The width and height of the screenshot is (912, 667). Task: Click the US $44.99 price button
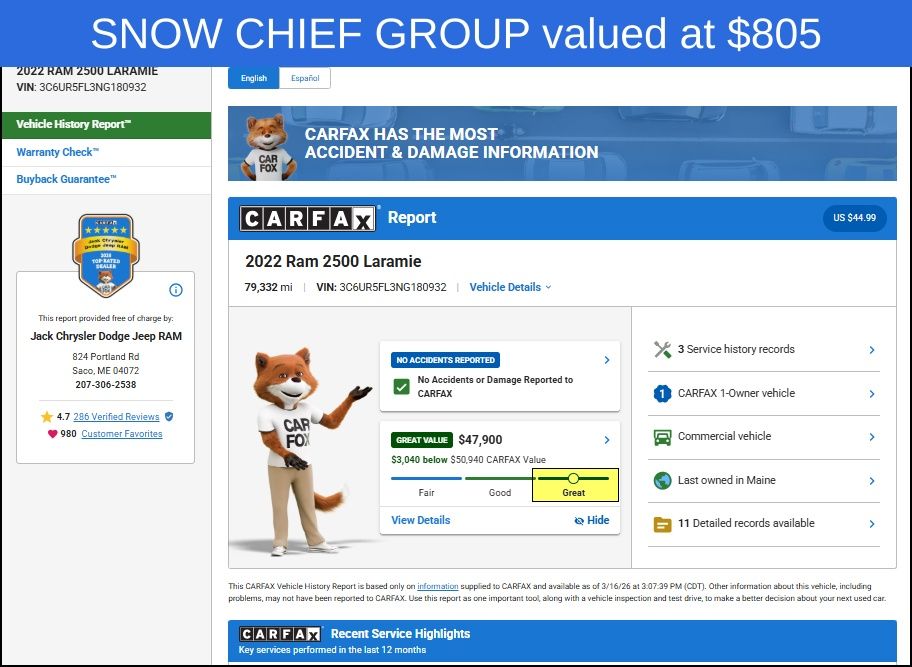click(854, 218)
